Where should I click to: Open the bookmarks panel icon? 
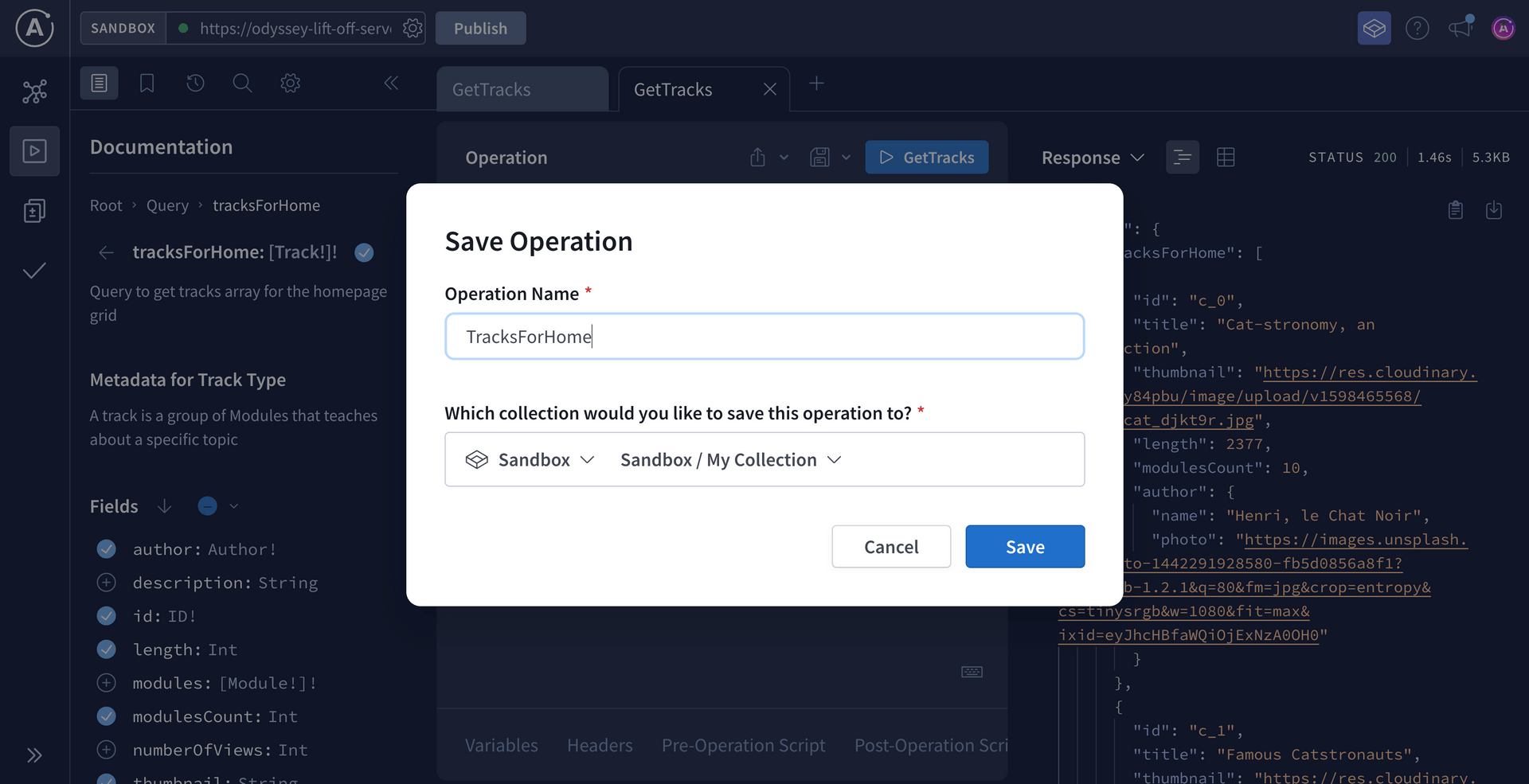(x=147, y=83)
